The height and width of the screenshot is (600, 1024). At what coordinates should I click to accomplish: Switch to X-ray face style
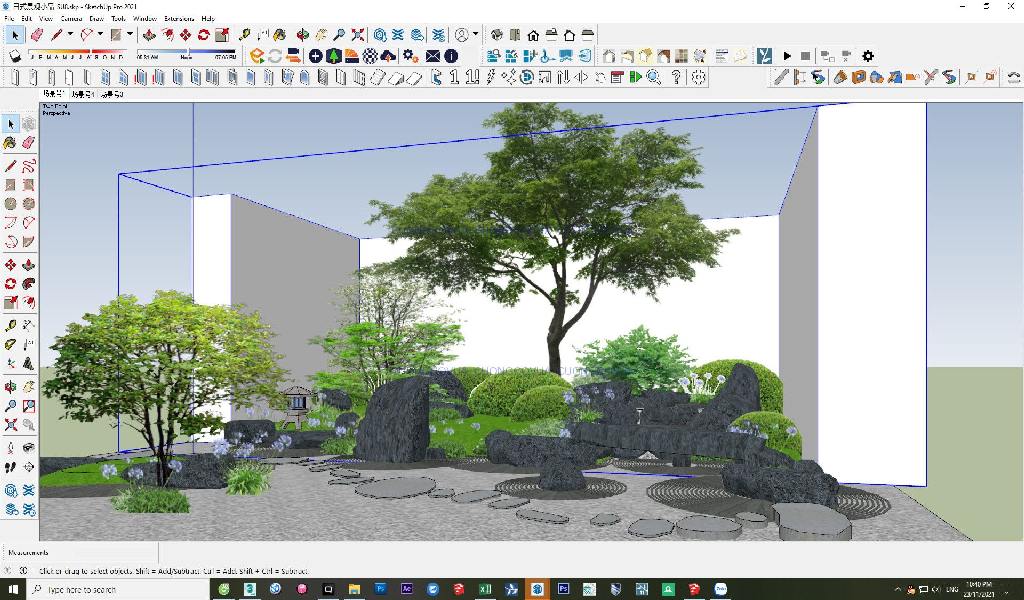point(608,56)
